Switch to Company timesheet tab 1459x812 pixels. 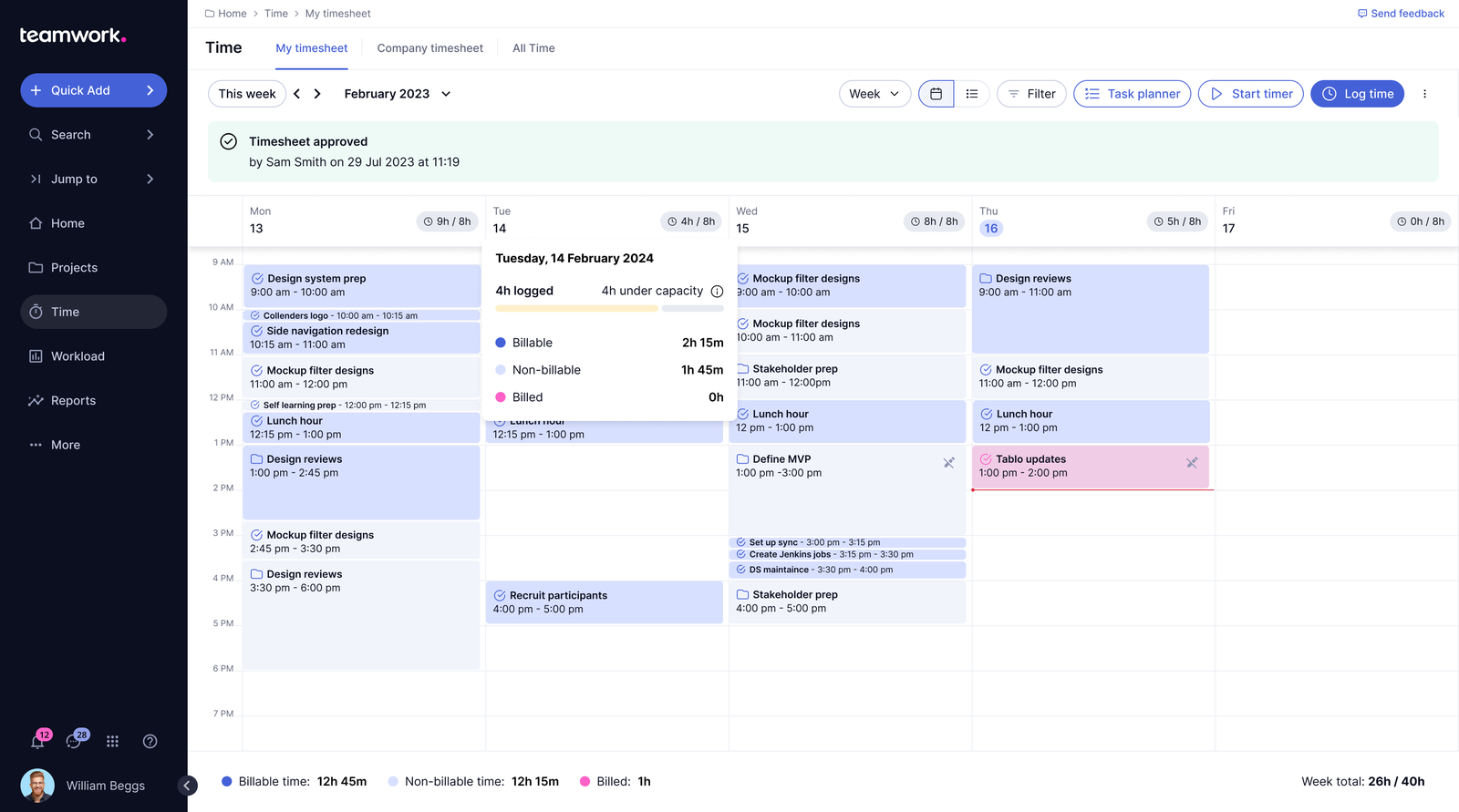429,48
